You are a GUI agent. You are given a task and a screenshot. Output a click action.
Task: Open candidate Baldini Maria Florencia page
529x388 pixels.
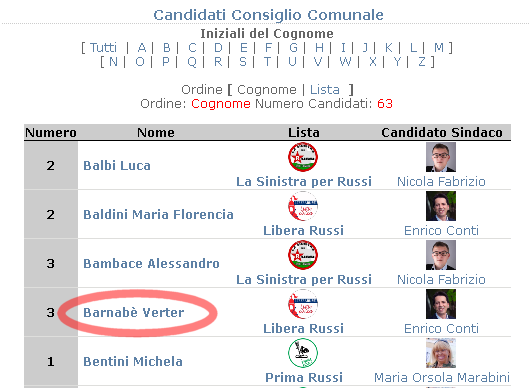(158, 215)
